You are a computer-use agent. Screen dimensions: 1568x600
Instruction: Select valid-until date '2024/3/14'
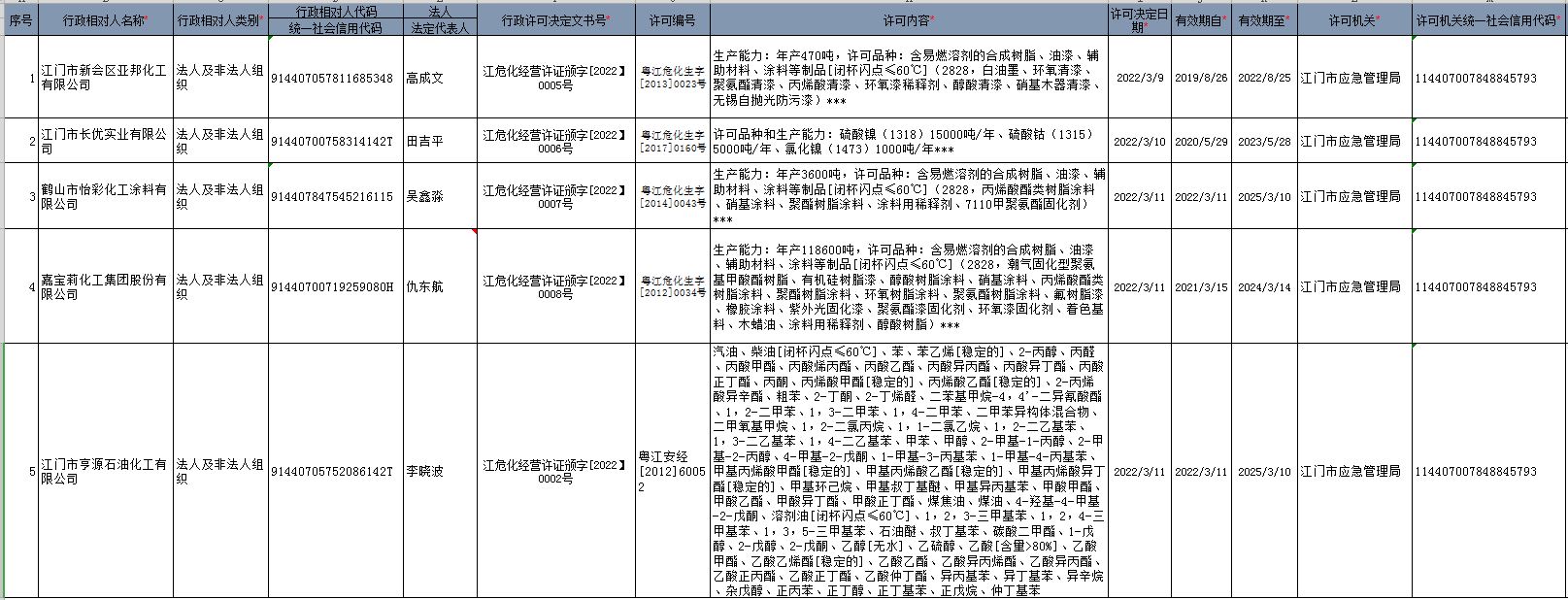tap(1264, 286)
